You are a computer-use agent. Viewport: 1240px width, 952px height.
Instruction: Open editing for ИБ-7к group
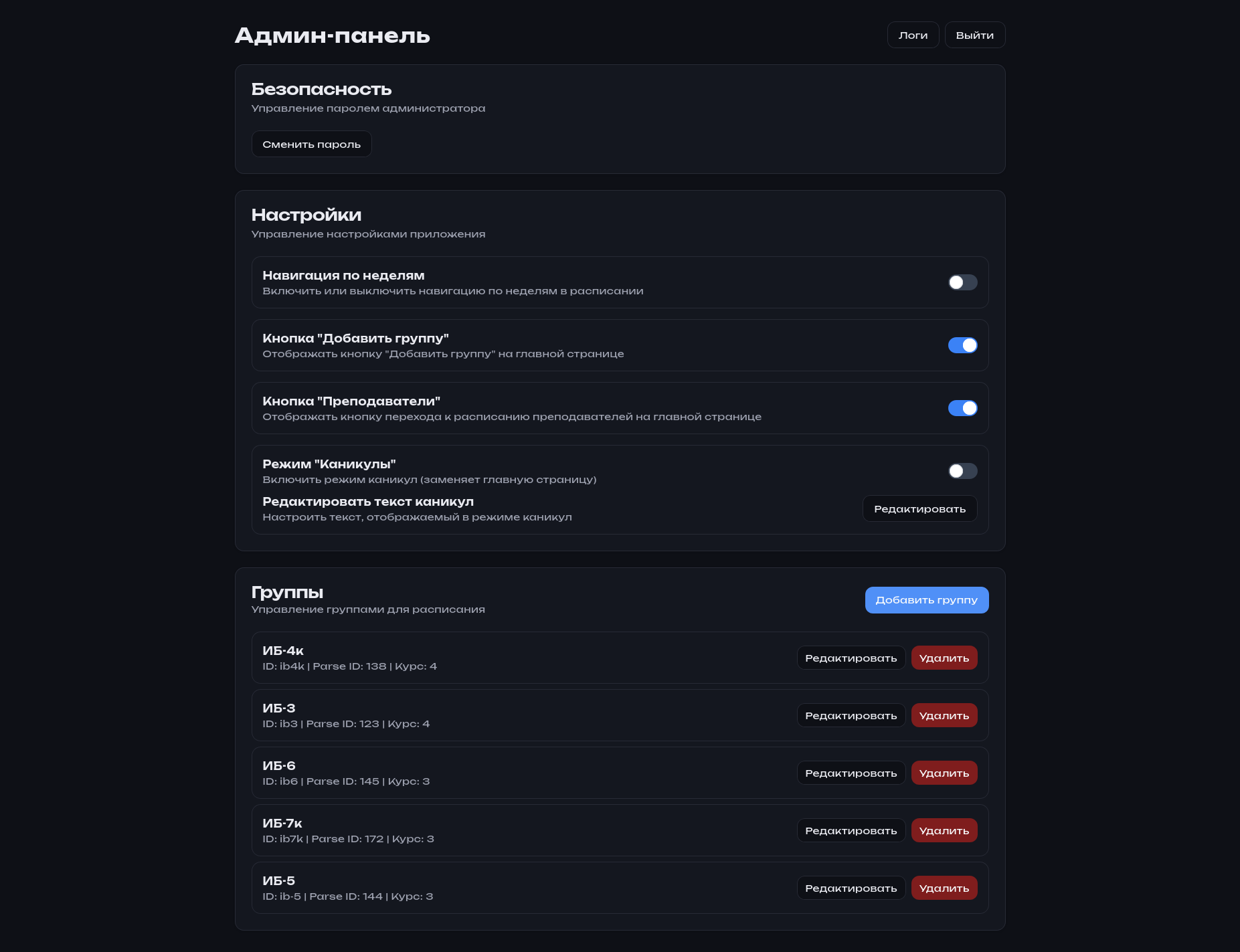851,831
